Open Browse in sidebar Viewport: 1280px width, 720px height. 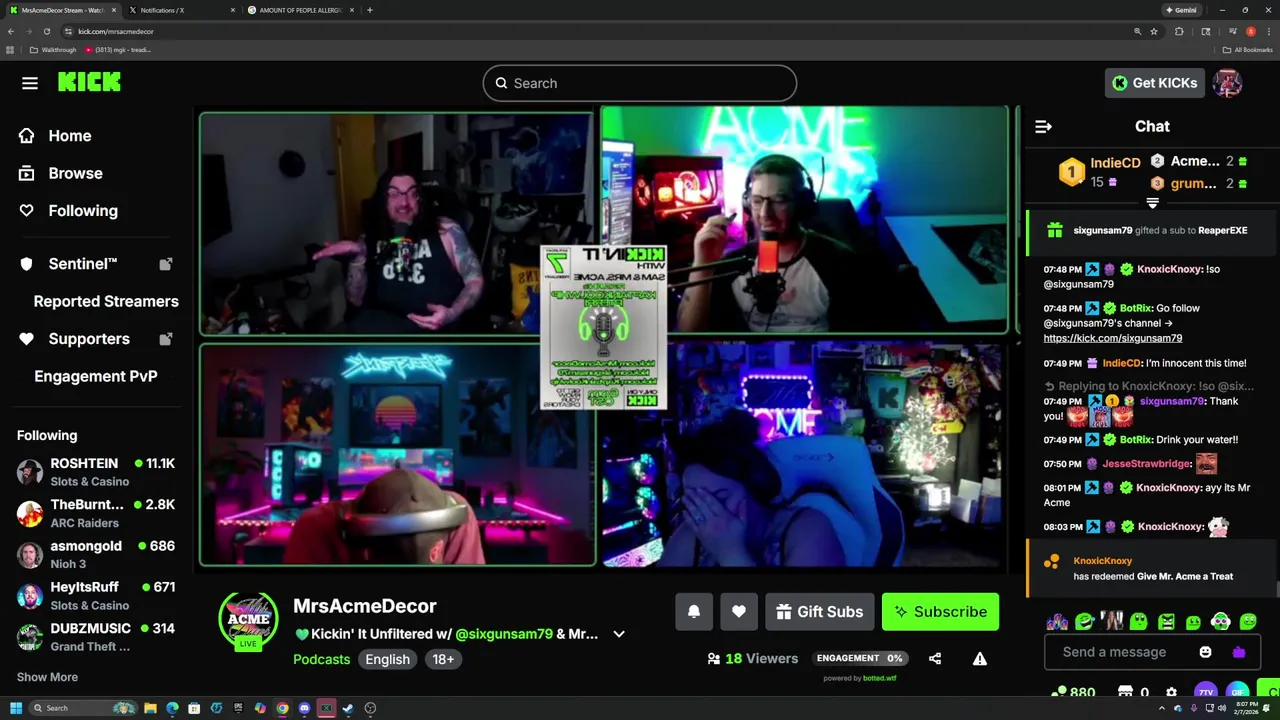coord(60,173)
